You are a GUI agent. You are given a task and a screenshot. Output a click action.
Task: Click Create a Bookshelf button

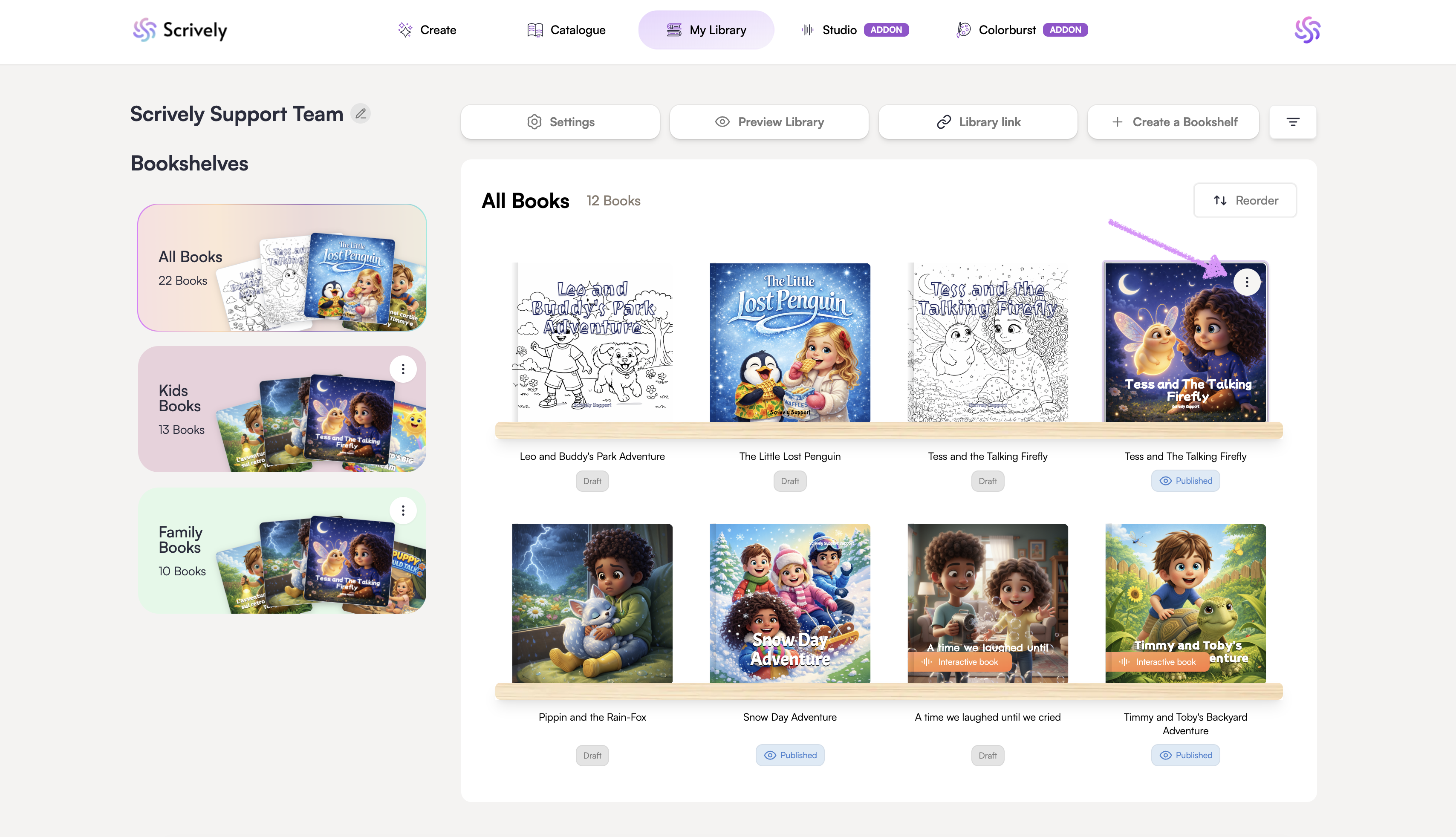(x=1173, y=122)
